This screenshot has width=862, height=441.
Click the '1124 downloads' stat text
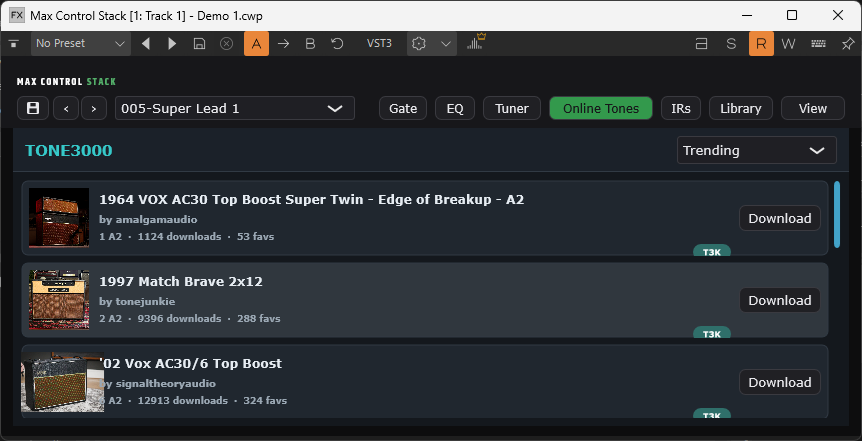(x=179, y=236)
